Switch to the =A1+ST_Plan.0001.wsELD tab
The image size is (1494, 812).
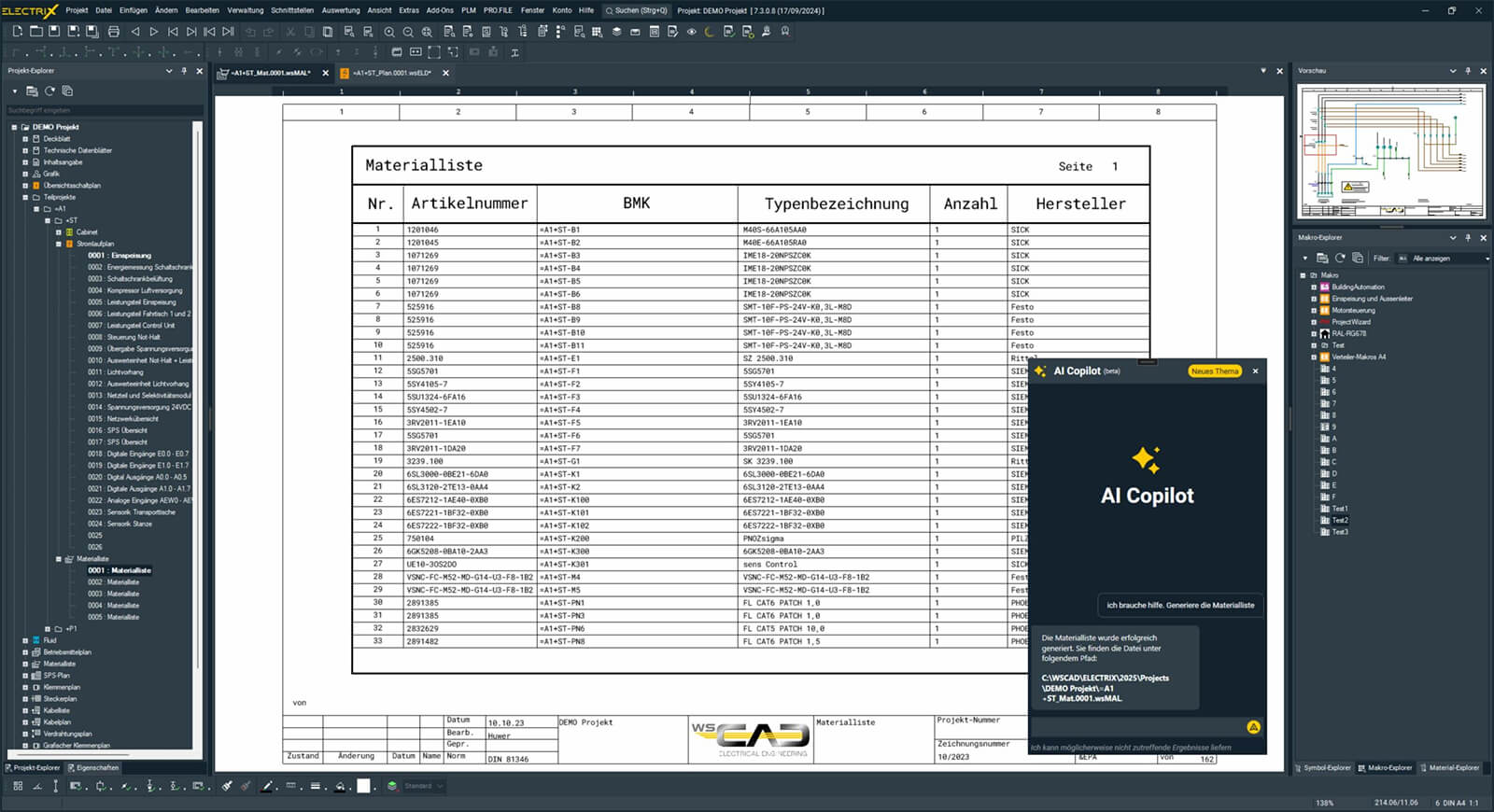click(x=391, y=73)
